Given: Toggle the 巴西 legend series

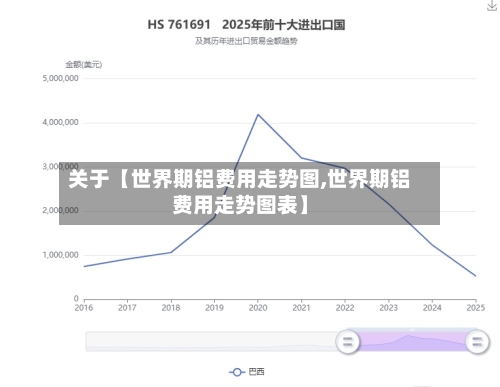Looking at the screenshot, I should 246,372.
